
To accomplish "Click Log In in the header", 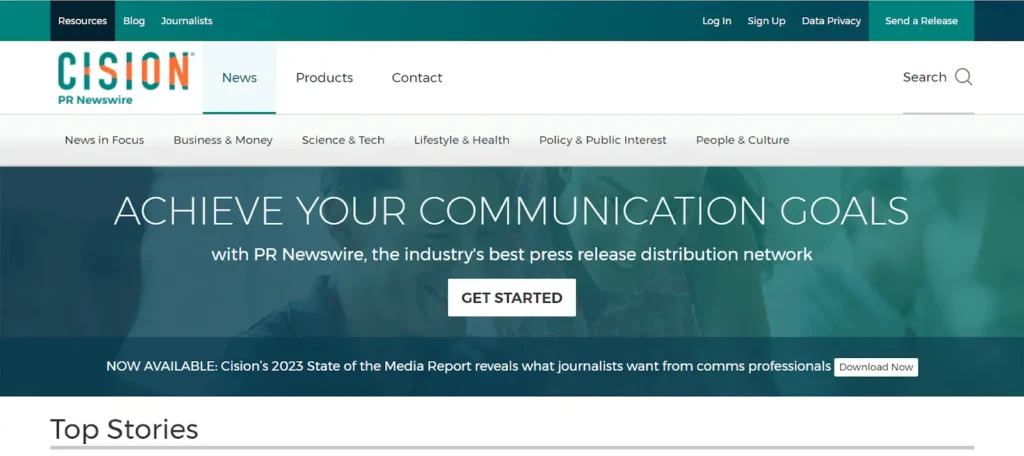I will 716,21.
